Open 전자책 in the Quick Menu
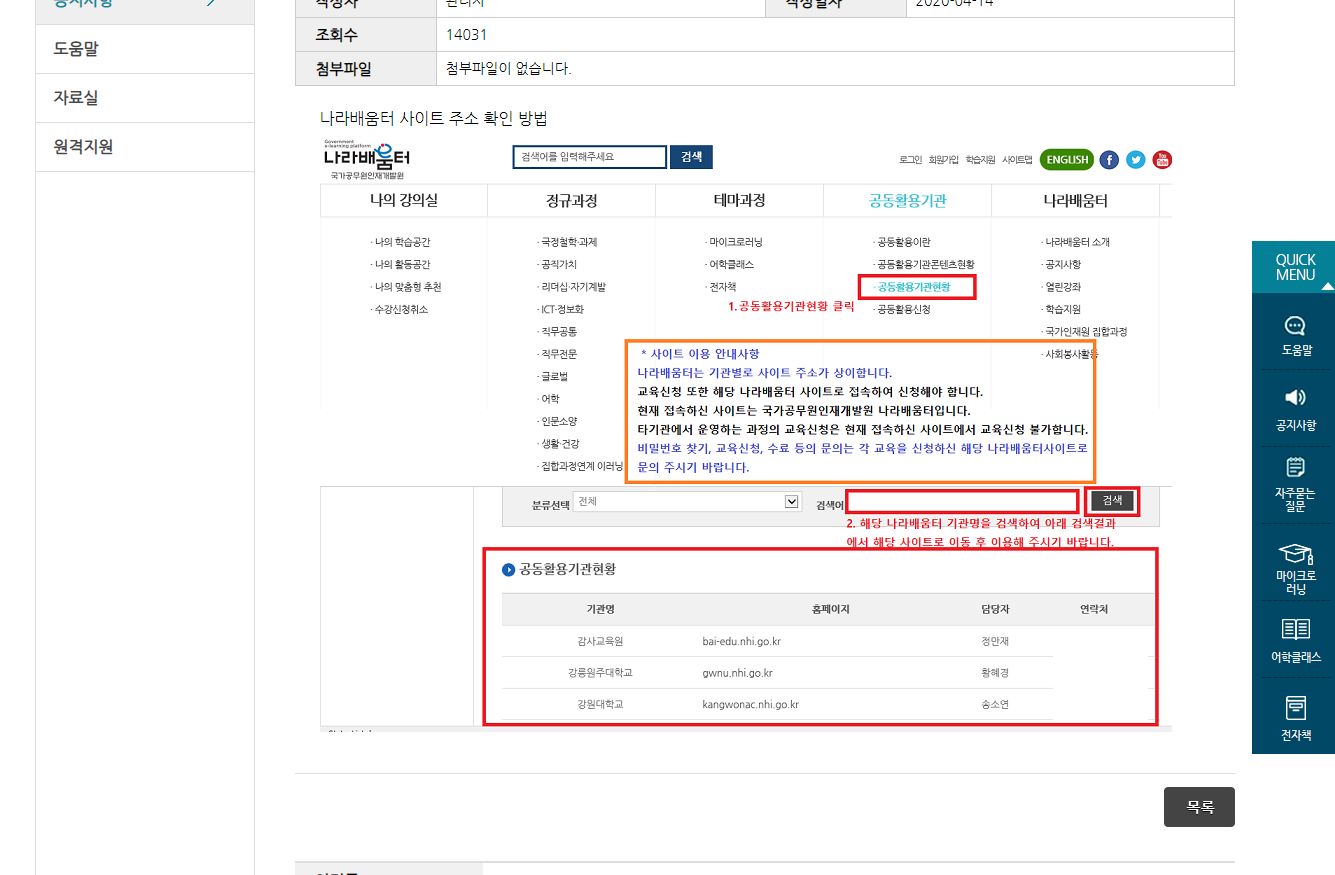 pyautogui.click(x=1295, y=718)
